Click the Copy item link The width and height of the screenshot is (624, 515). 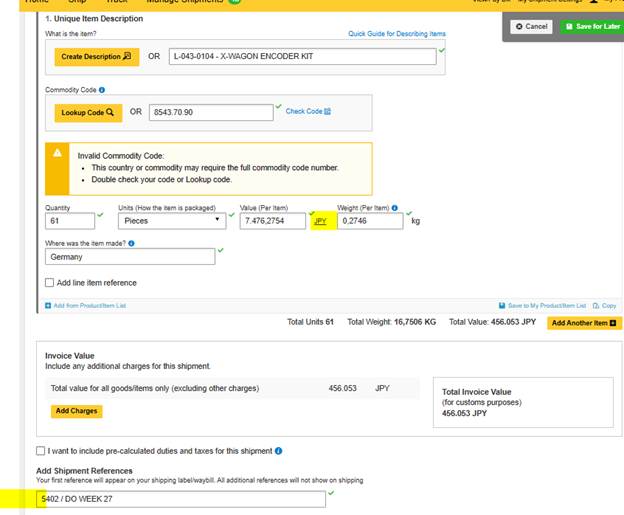(x=604, y=306)
